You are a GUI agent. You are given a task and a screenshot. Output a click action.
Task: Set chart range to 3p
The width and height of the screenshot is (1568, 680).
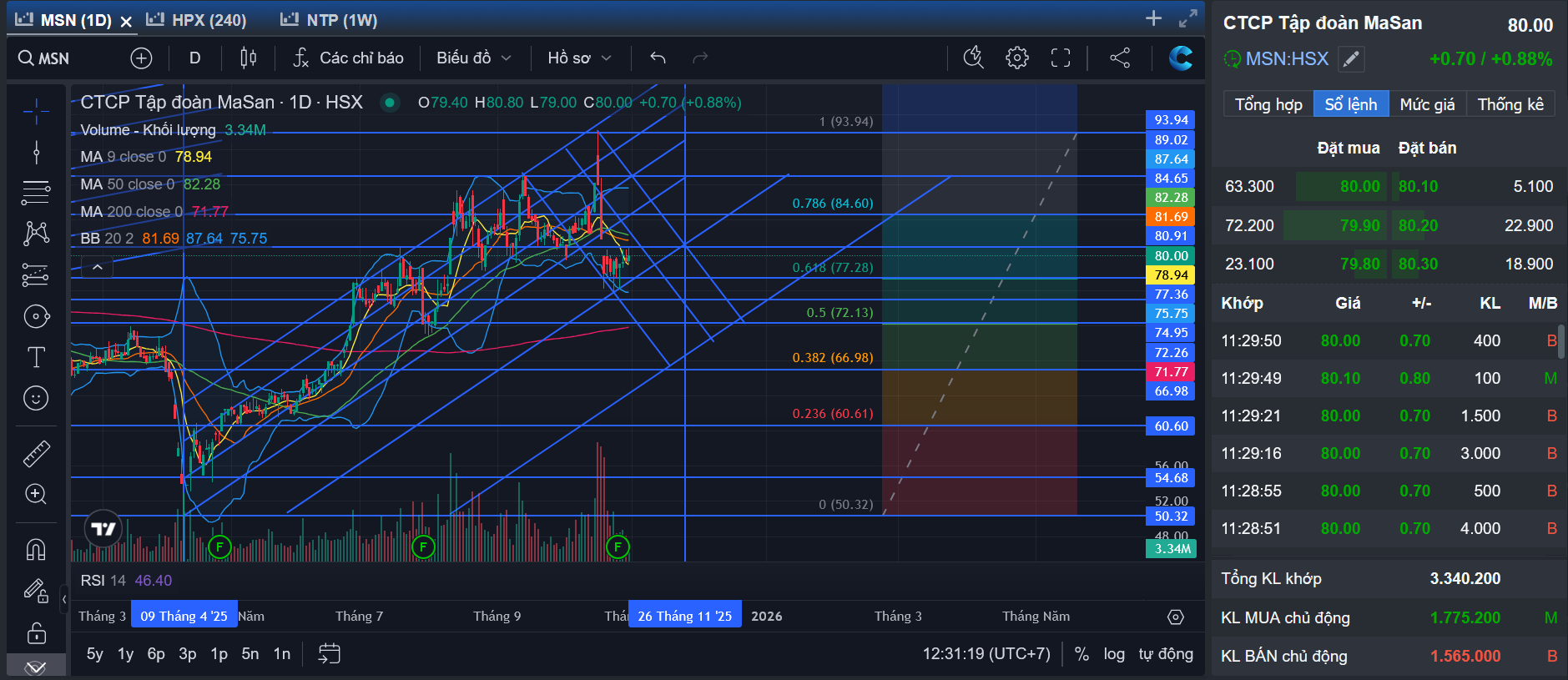pos(188,654)
